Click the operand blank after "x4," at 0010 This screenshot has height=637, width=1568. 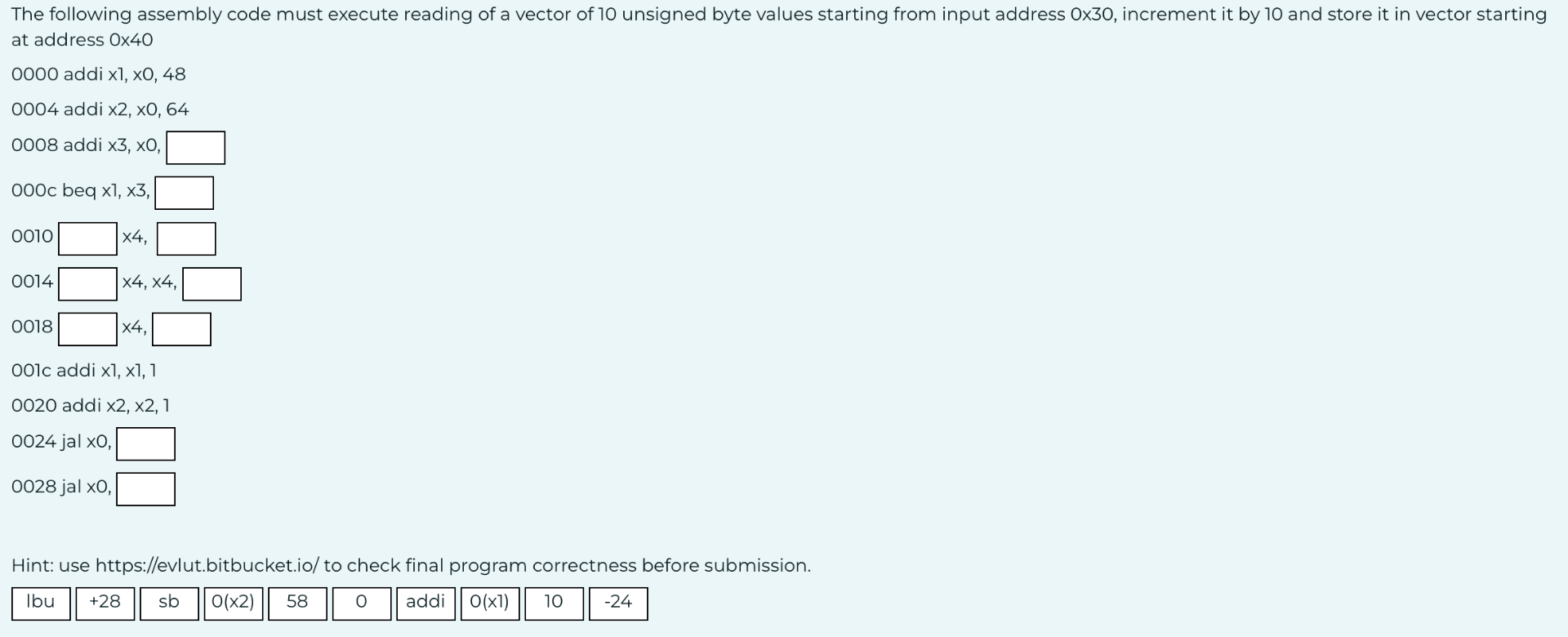click(185, 238)
